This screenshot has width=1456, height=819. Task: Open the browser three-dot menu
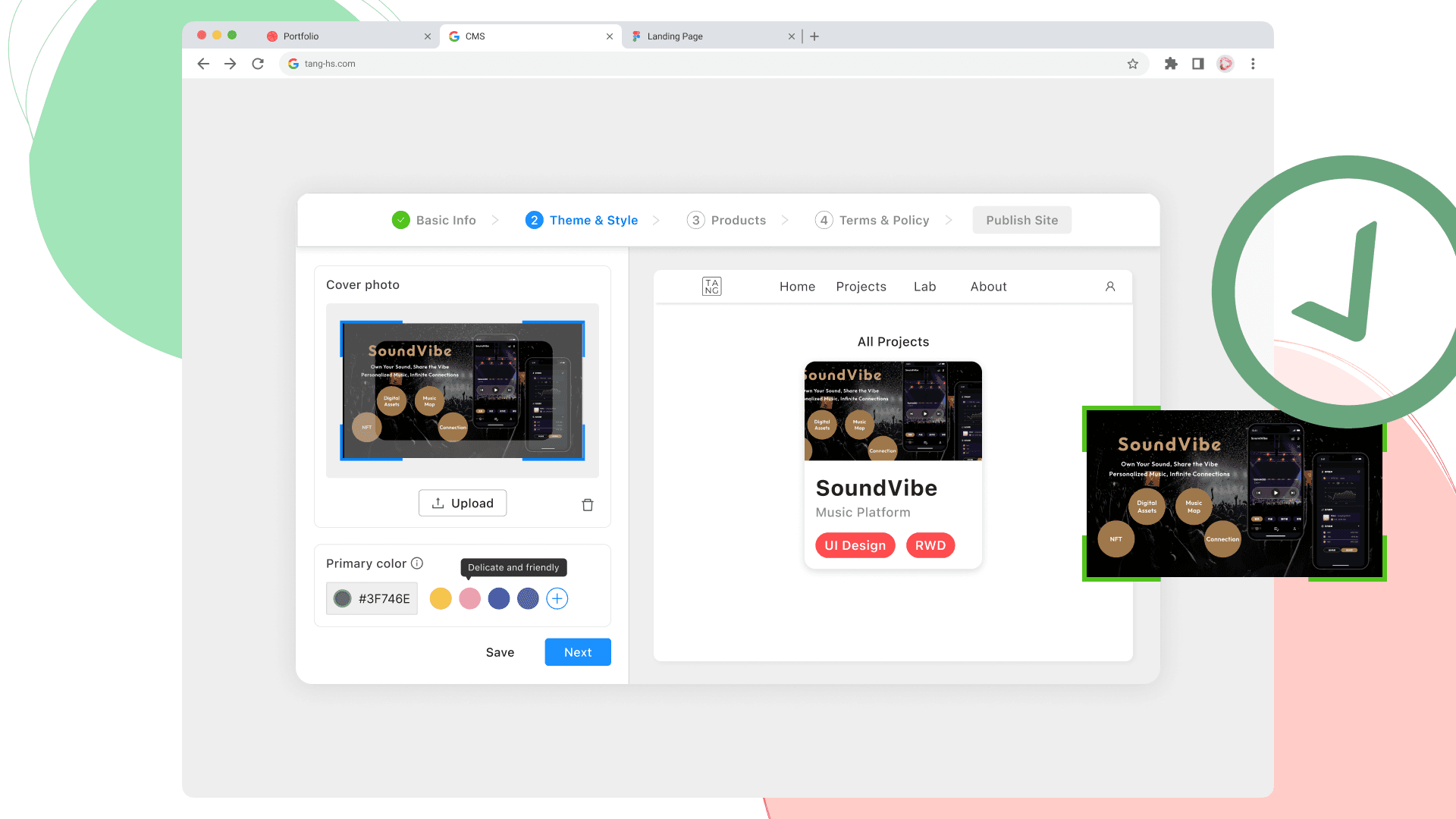[x=1253, y=64]
